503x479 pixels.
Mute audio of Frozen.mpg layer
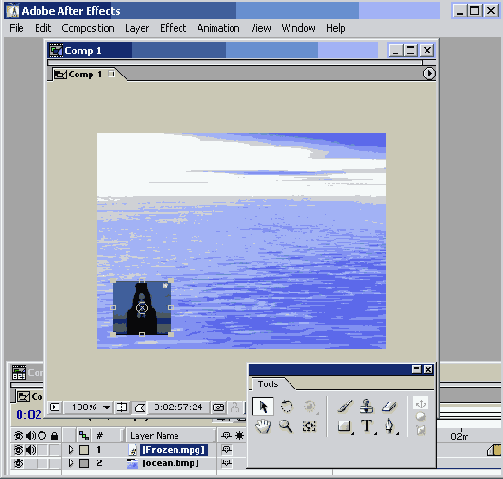[x=31, y=450]
